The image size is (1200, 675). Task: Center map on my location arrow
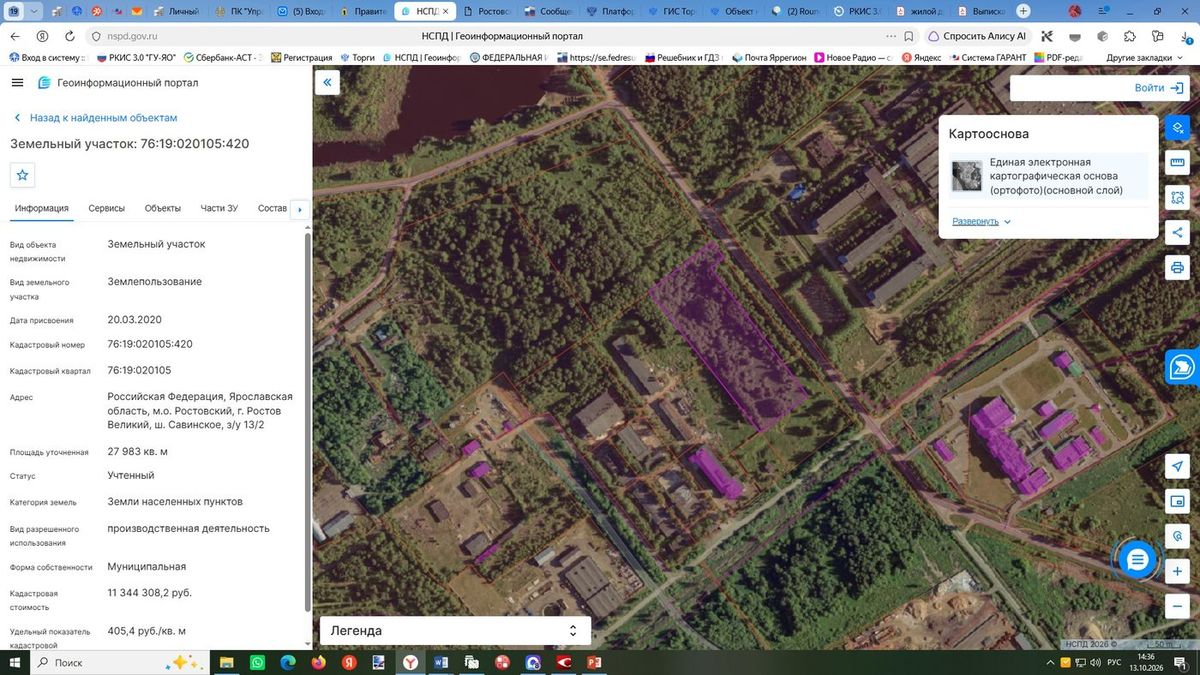click(x=1178, y=467)
